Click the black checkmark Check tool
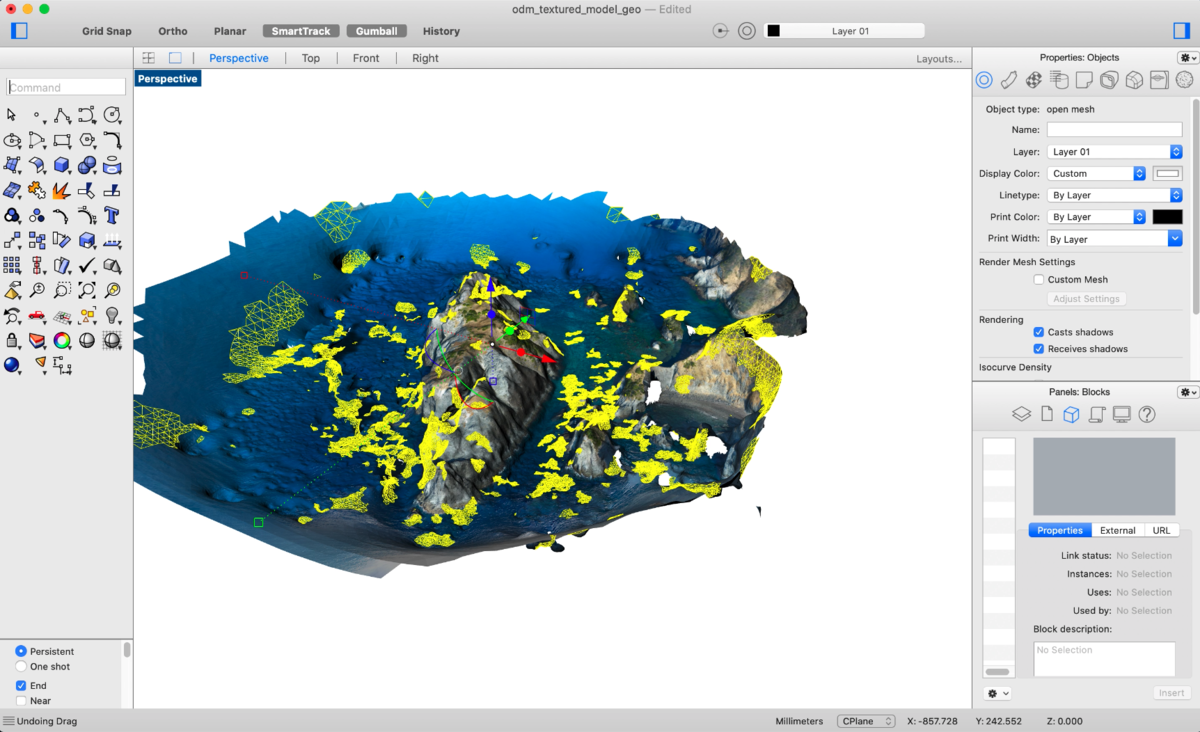This screenshot has width=1200, height=732. [87, 265]
